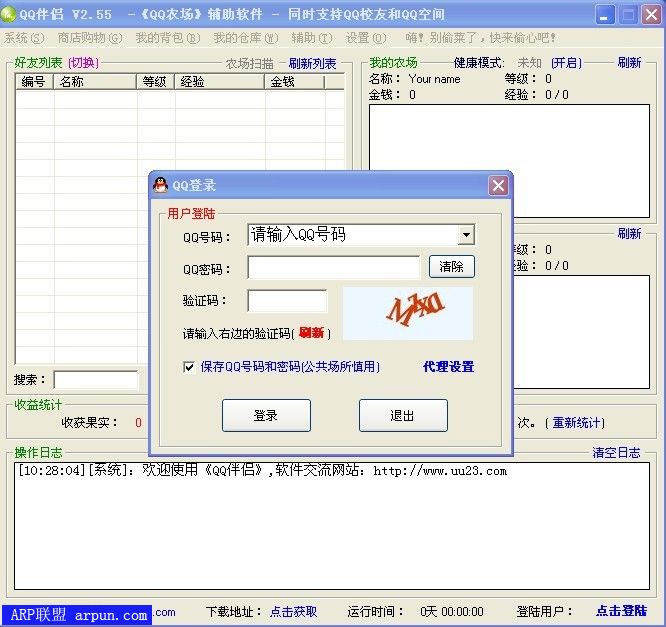Viewport: 666px width, 627px height.
Task: Click the 'Your name' farm name text
Action: 435,79
